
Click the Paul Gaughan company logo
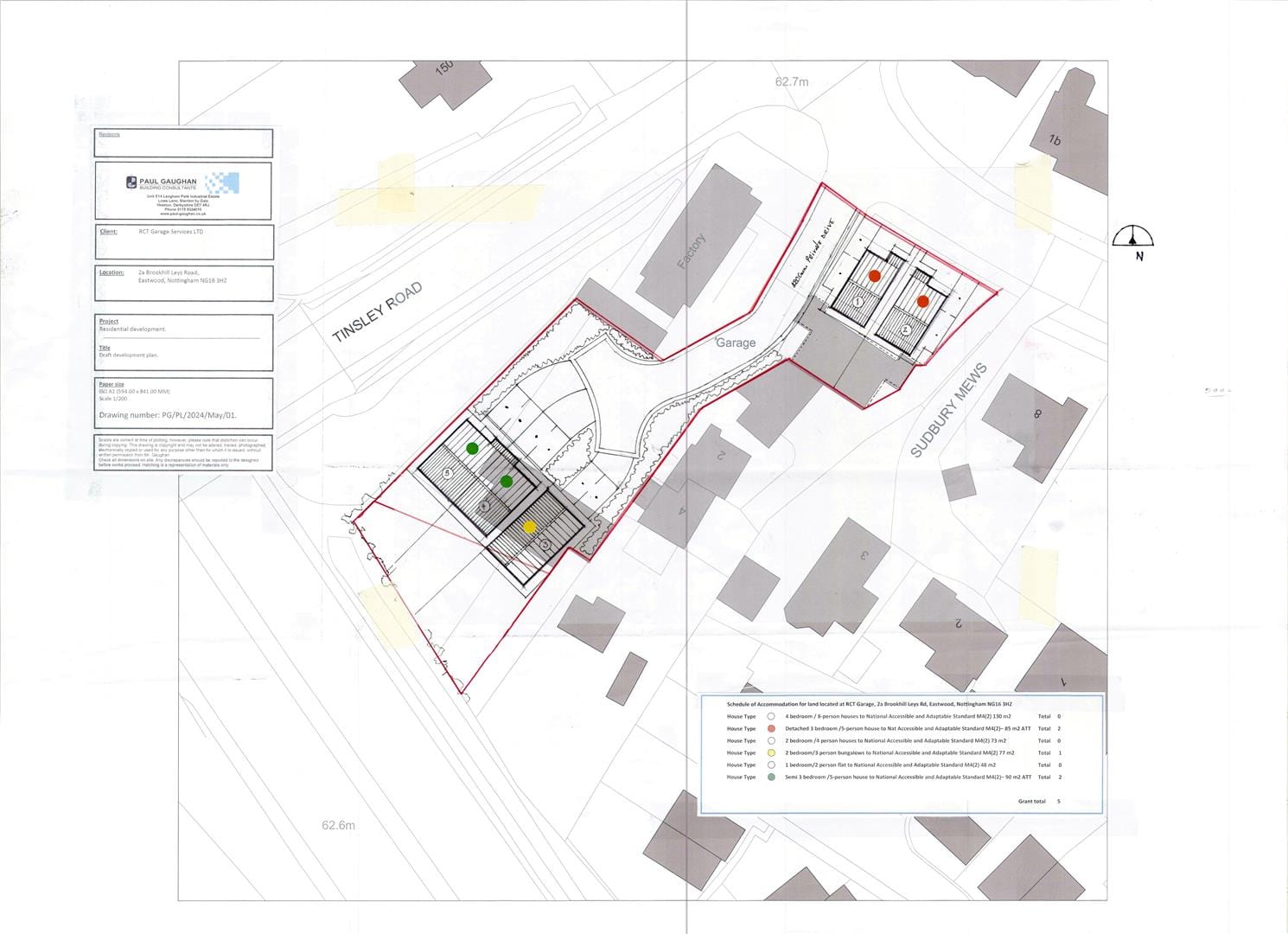point(183,183)
